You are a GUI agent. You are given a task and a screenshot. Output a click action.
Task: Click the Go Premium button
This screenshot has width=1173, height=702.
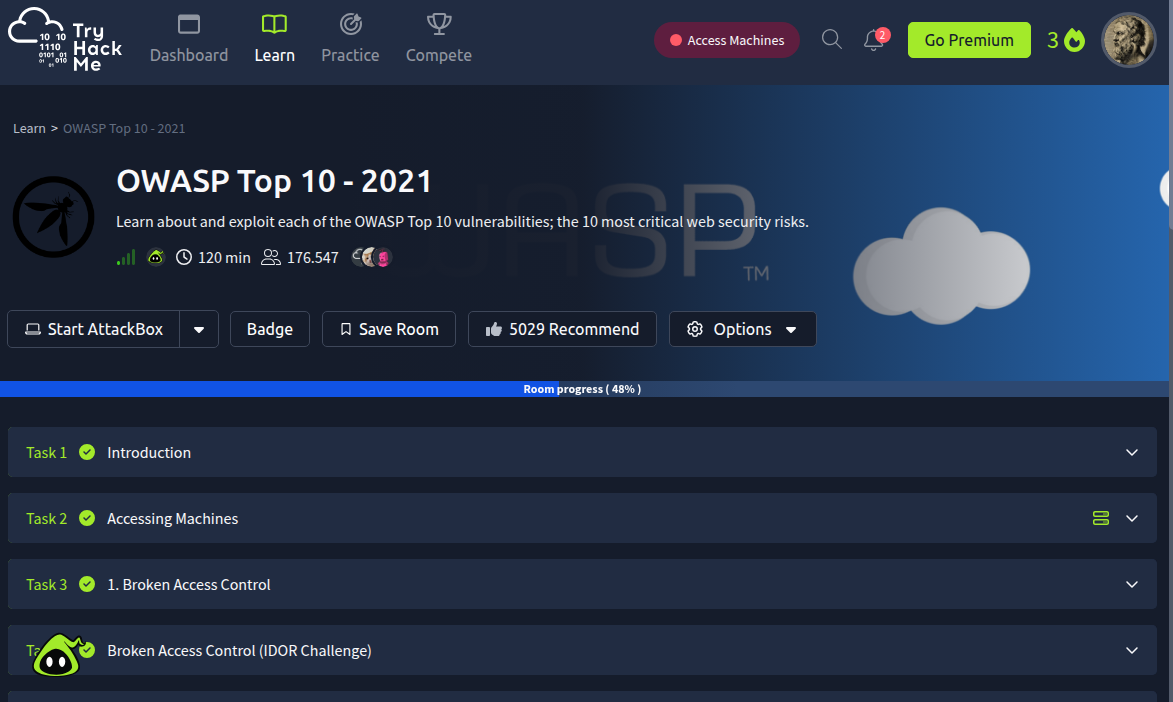(x=969, y=40)
